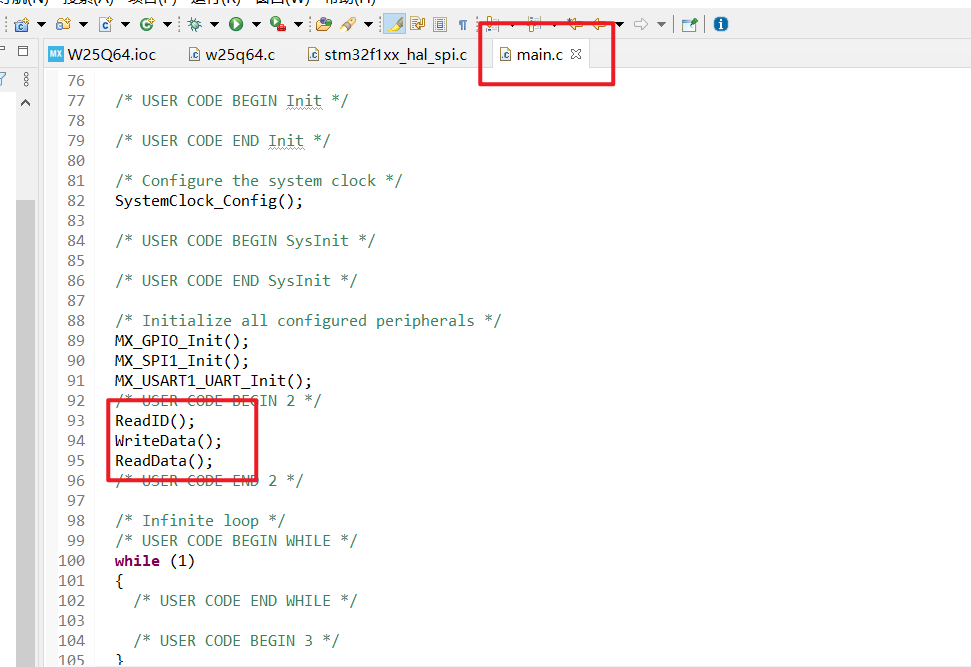
Task: Toggle word wrap in editor
Action: pos(418,25)
